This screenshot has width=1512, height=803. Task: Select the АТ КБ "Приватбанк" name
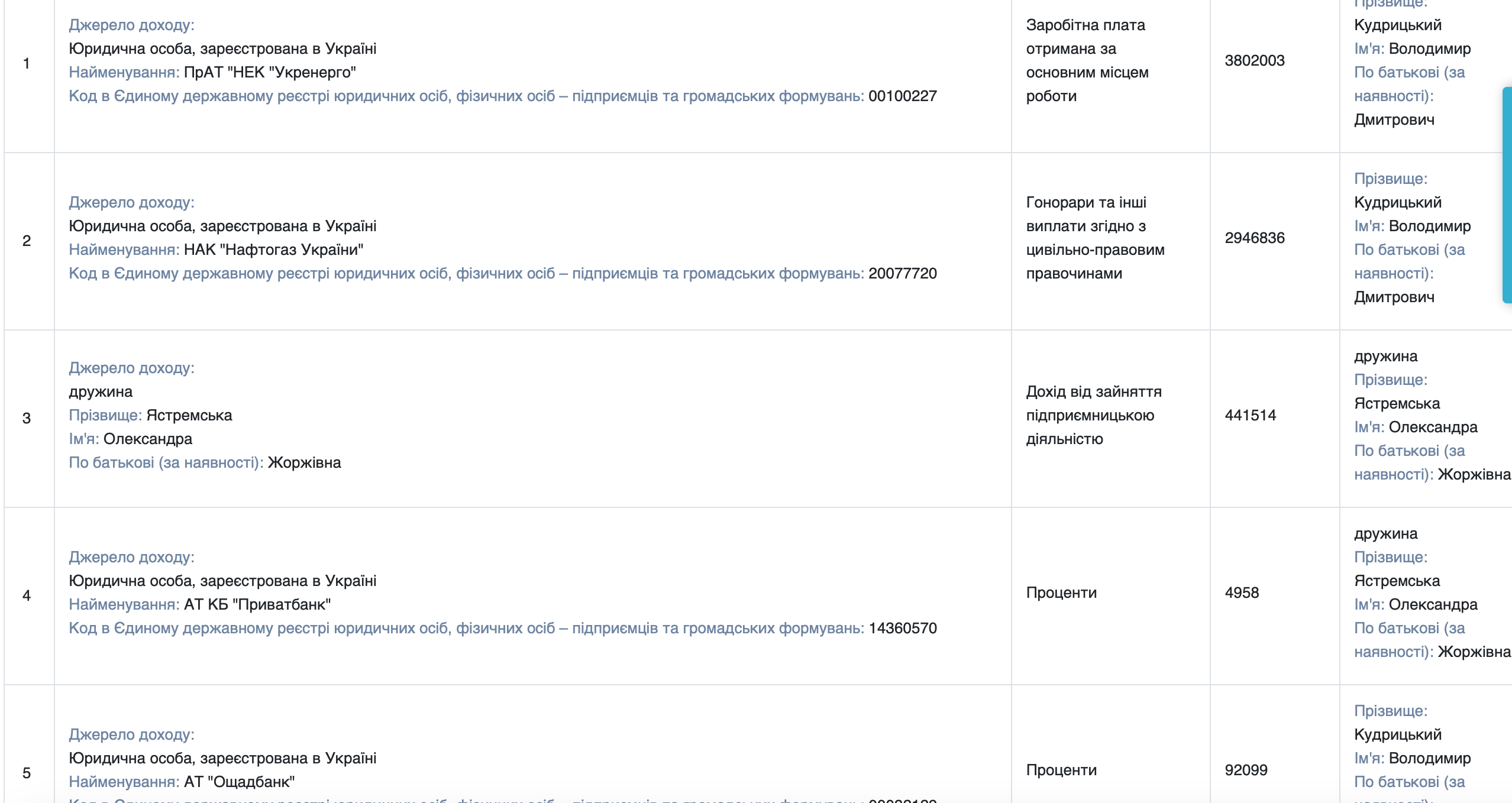(x=257, y=604)
